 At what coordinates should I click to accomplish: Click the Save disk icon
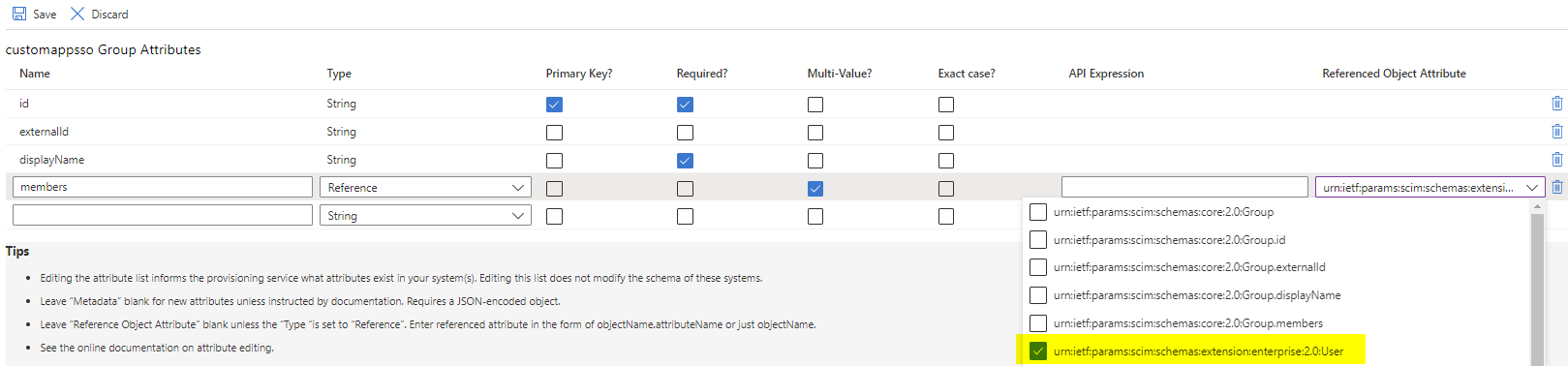(18, 14)
